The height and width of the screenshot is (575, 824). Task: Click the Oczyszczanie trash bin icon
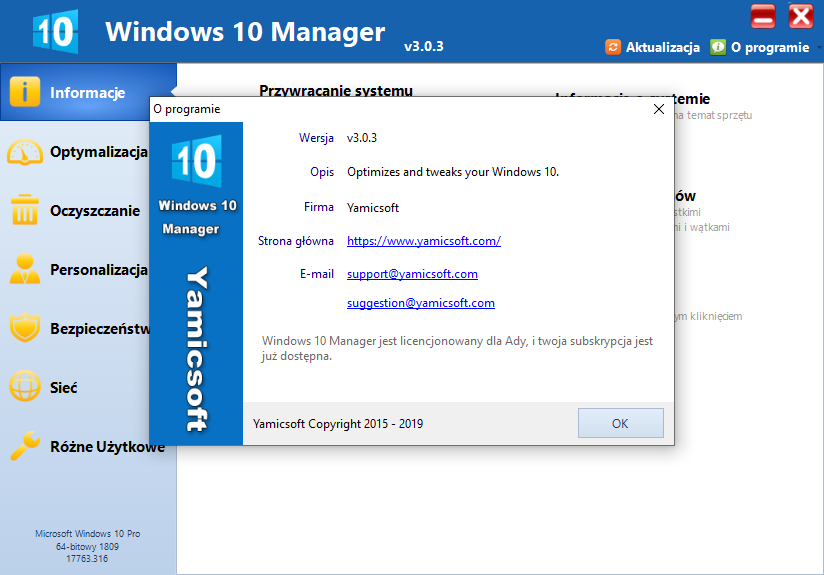pyautogui.click(x=25, y=210)
